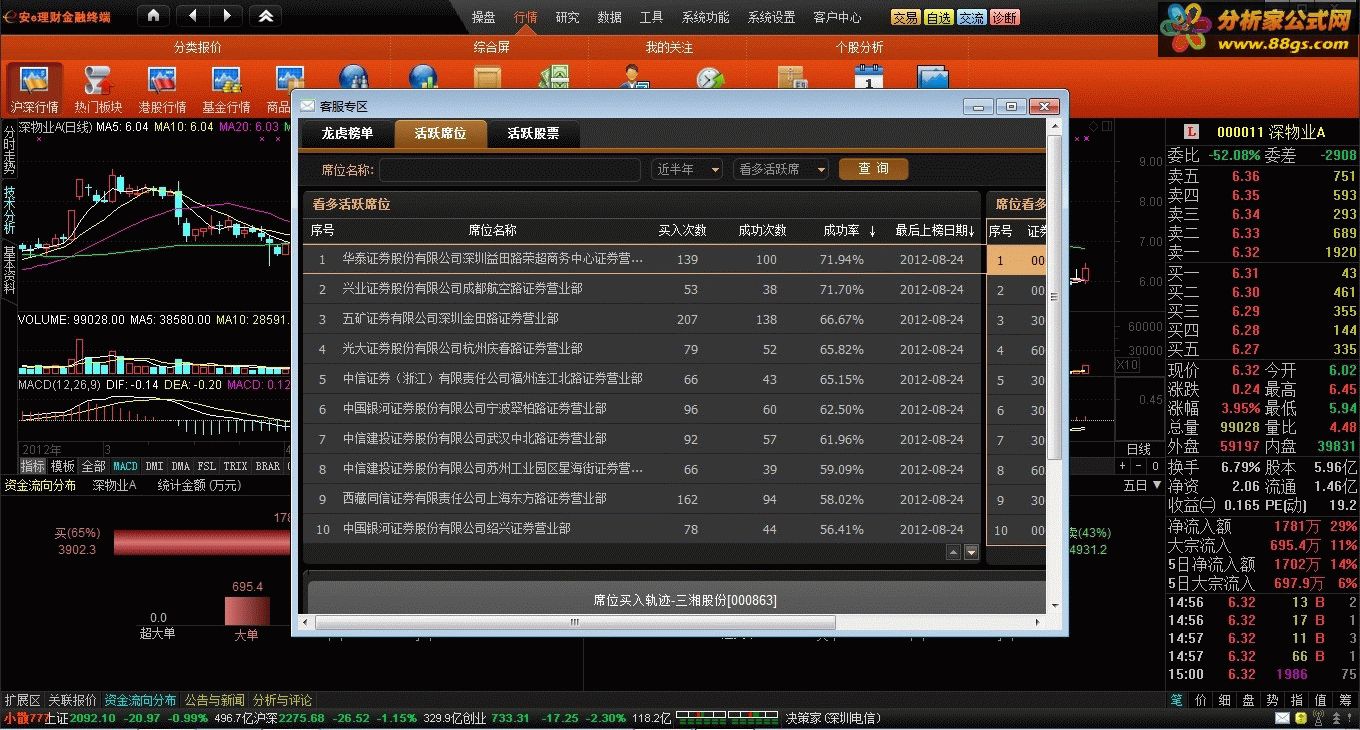Go back with left arrow button
The width and height of the screenshot is (1360, 730).
pyautogui.click(x=193, y=16)
